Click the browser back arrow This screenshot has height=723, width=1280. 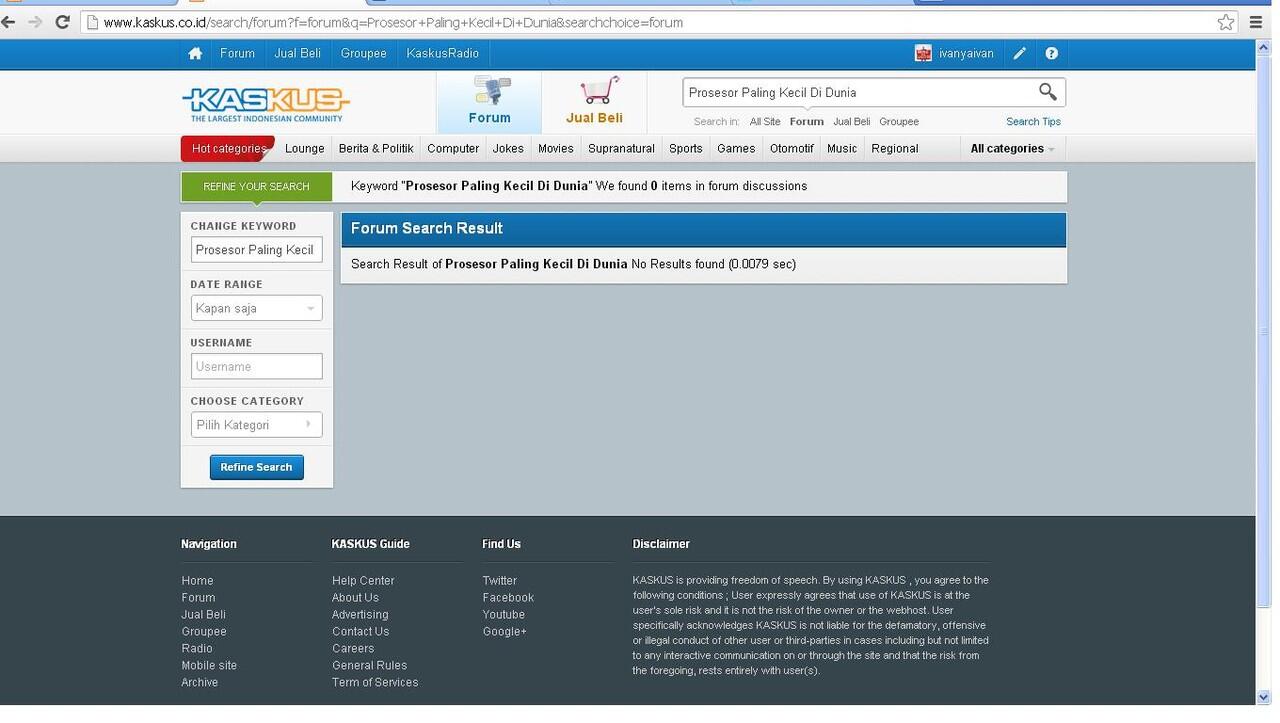[x=9, y=22]
